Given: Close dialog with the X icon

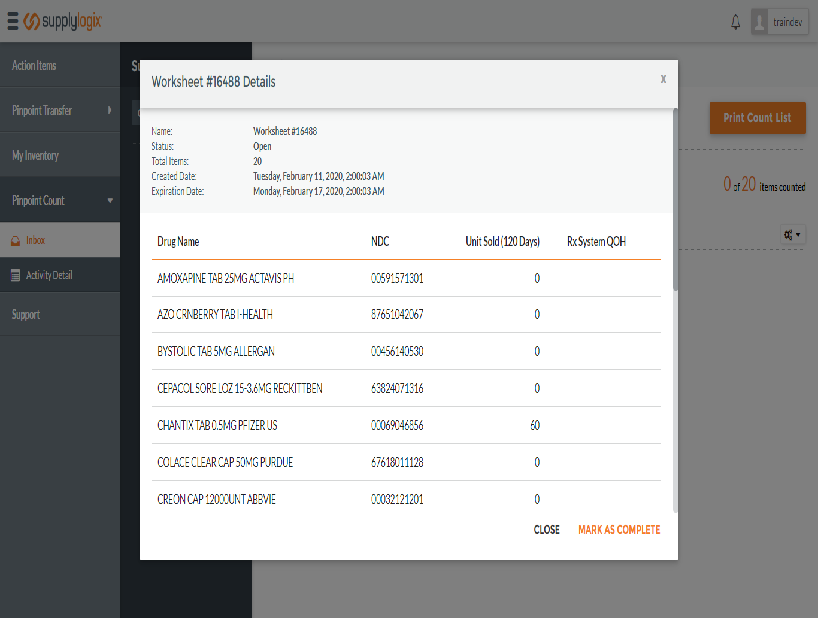Looking at the screenshot, I should [x=663, y=79].
